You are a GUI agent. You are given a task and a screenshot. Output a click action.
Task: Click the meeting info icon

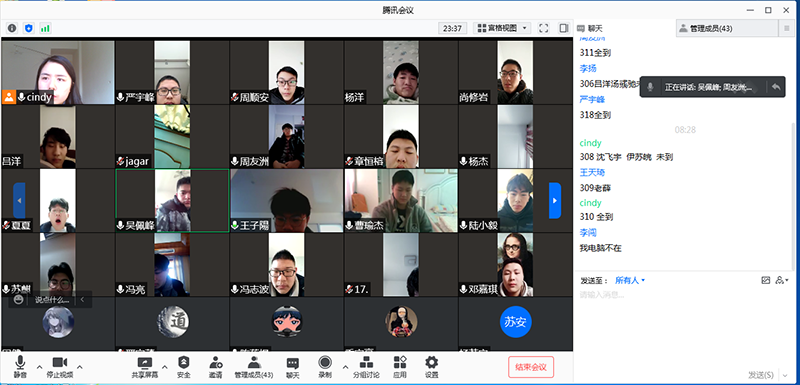pos(12,28)
